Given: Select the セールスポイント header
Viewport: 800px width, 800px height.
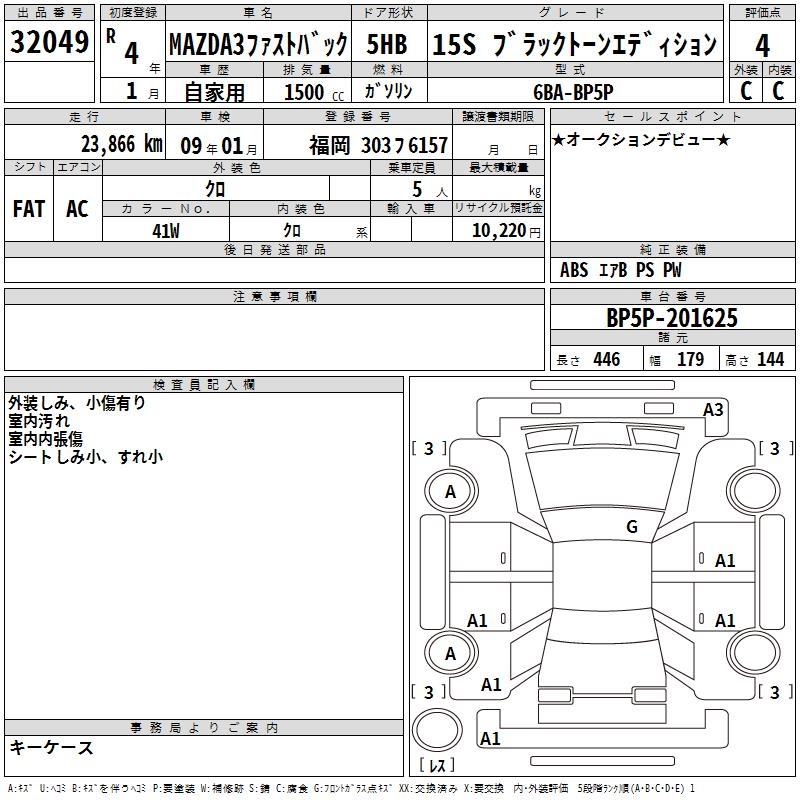Looking at the screenshot, I should tap(672, 116).
